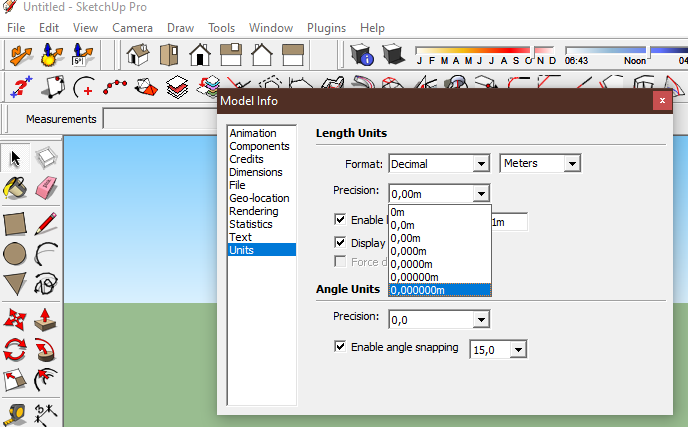
Task: Switch to Iso house view
Action: click(138, 55)
